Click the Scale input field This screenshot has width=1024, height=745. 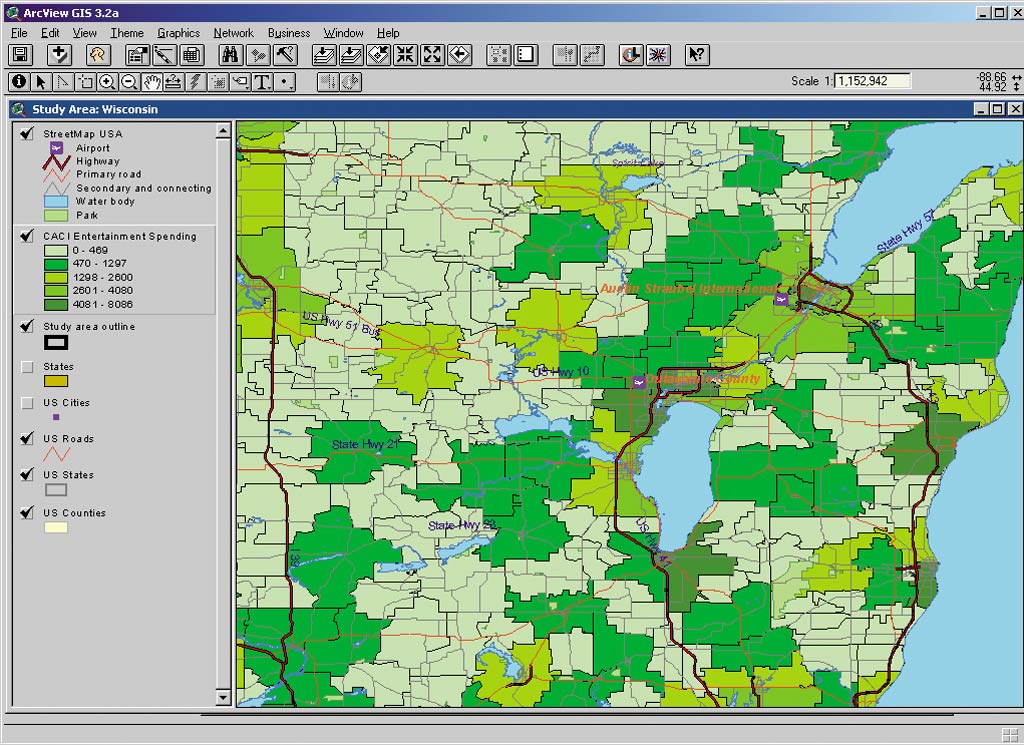pyautogui.click(x=872, y=81)
